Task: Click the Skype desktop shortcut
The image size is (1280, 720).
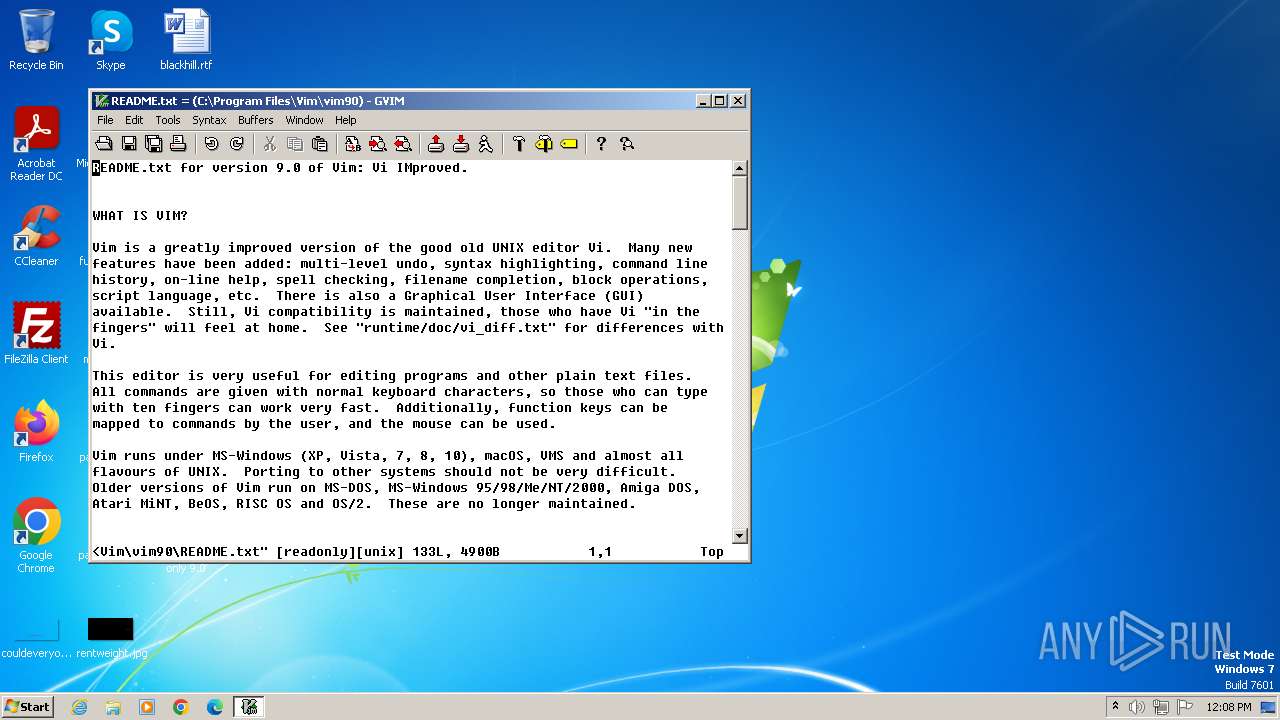Action: [110, 41]
